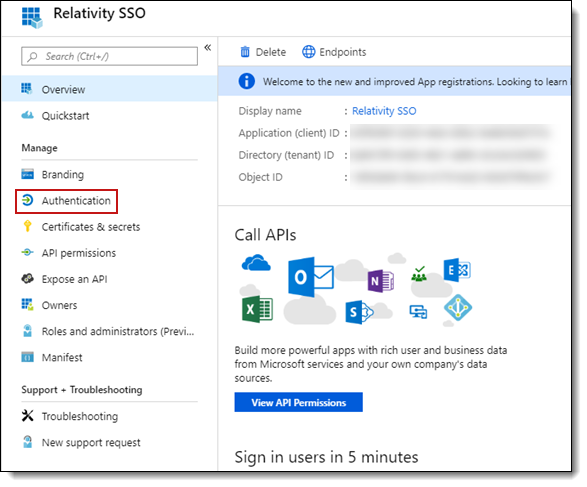Create a New support request
This screenshot has height=487, width=587.
click(x=109, y=442)
